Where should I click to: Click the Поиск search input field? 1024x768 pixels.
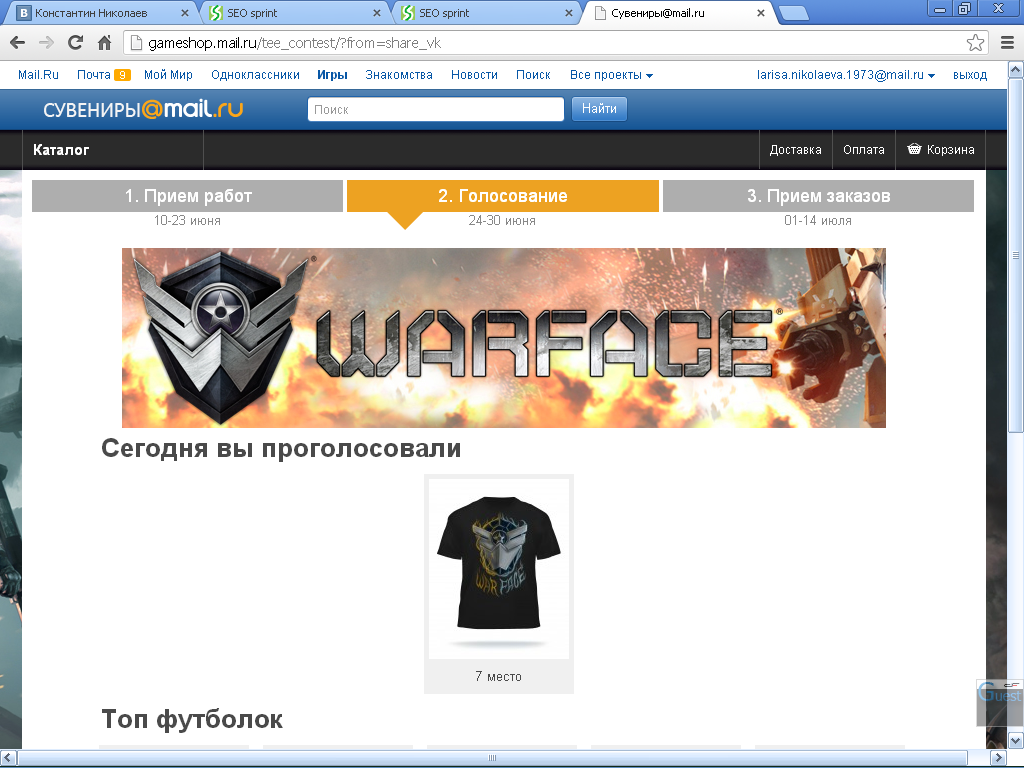(x=436, y=109)
